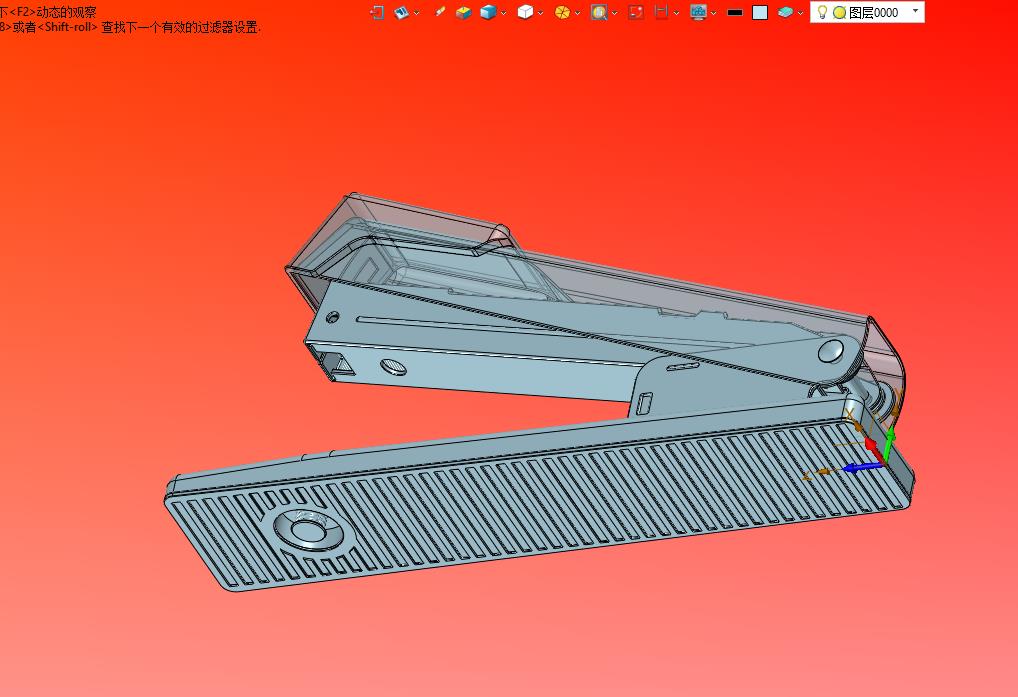Expand the blue cube display mode dropdown

click(x=503, y=12)
